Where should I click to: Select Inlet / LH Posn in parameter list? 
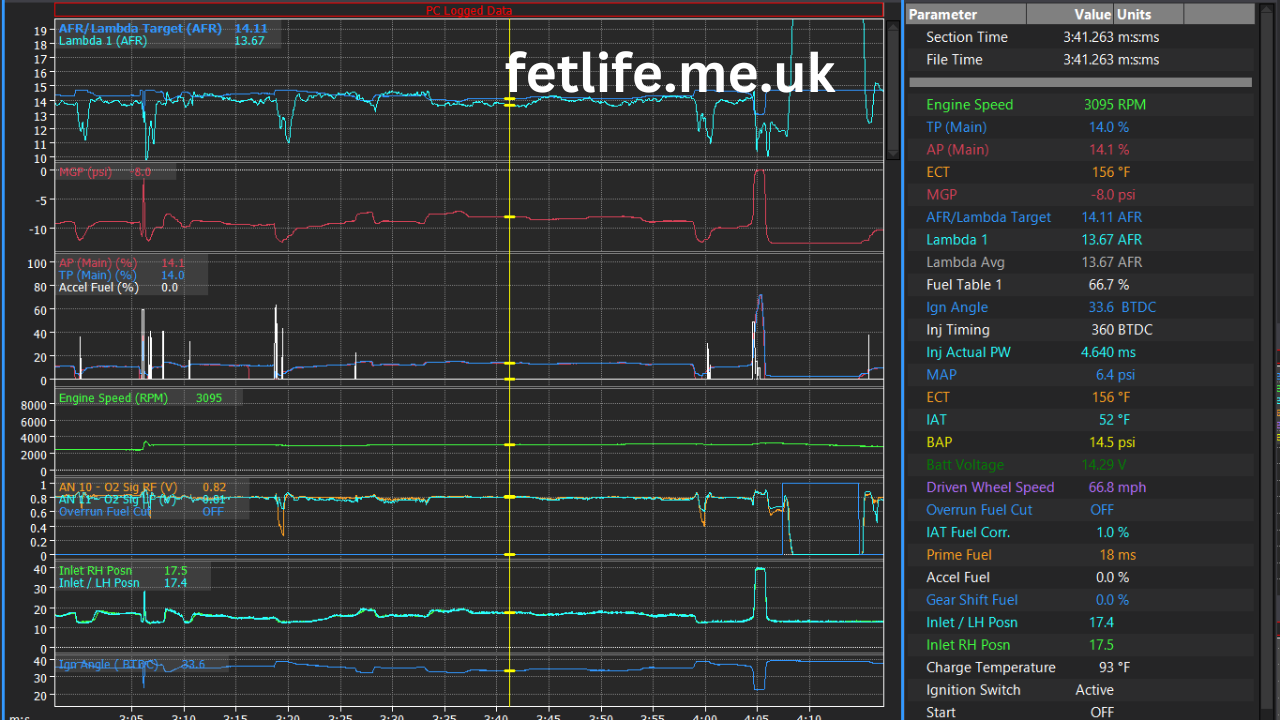(x=1080, y=622)
